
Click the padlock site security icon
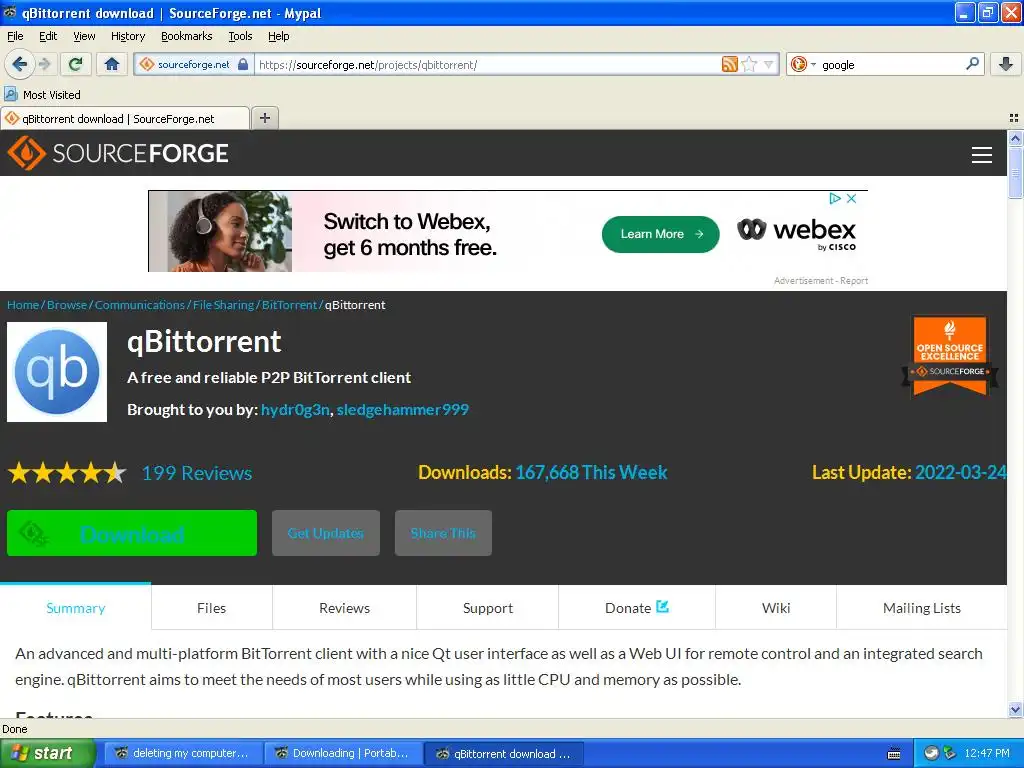[x=243, y=64]
